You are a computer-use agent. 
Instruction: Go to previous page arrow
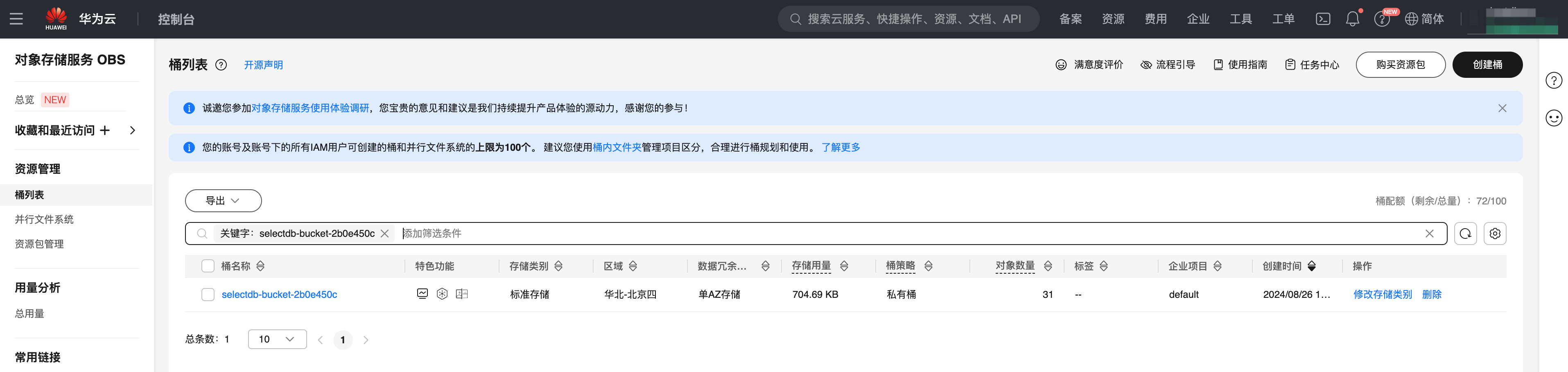[320, 340]
